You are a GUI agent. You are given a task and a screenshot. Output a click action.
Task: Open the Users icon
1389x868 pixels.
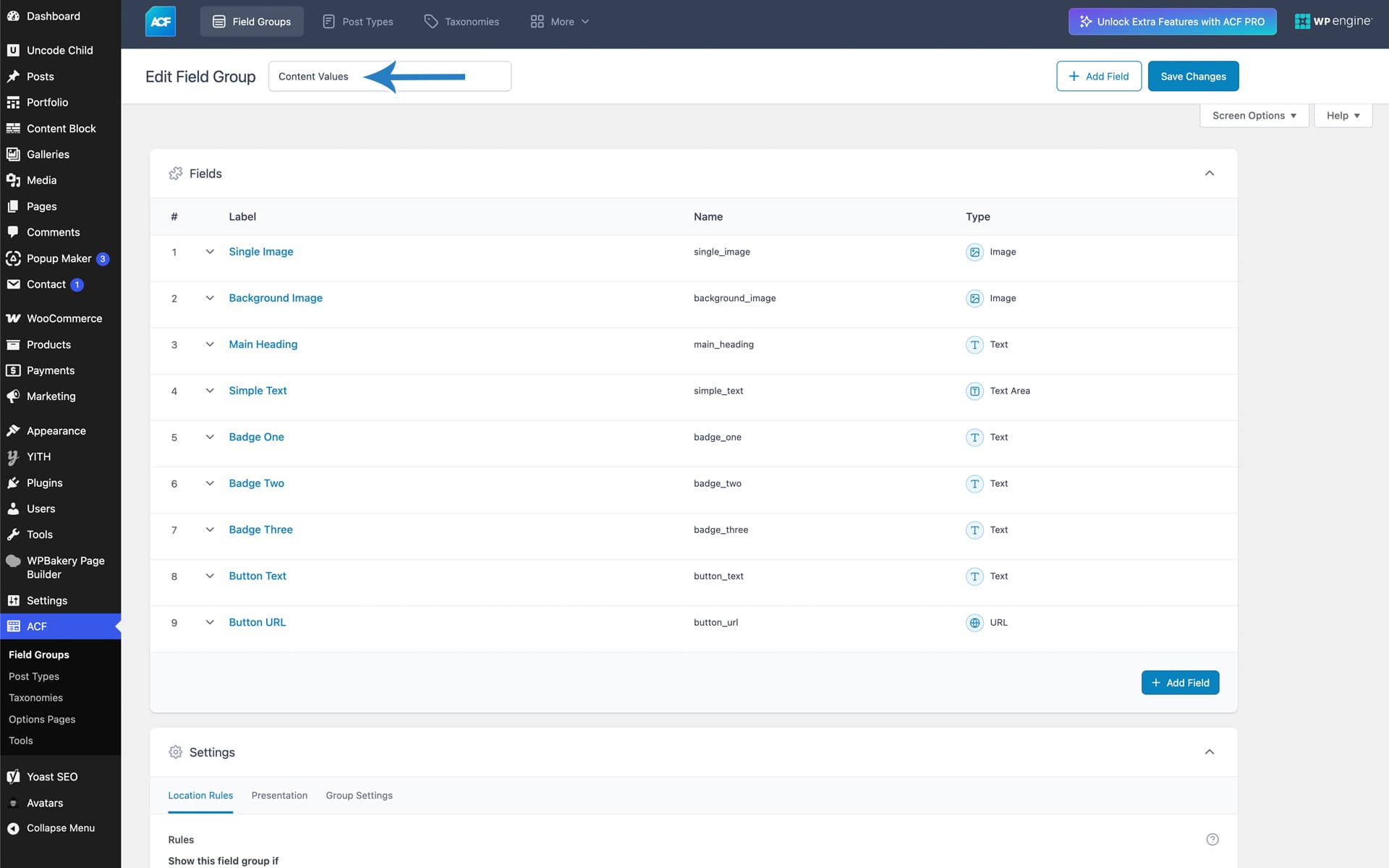[x=13, y=509]
